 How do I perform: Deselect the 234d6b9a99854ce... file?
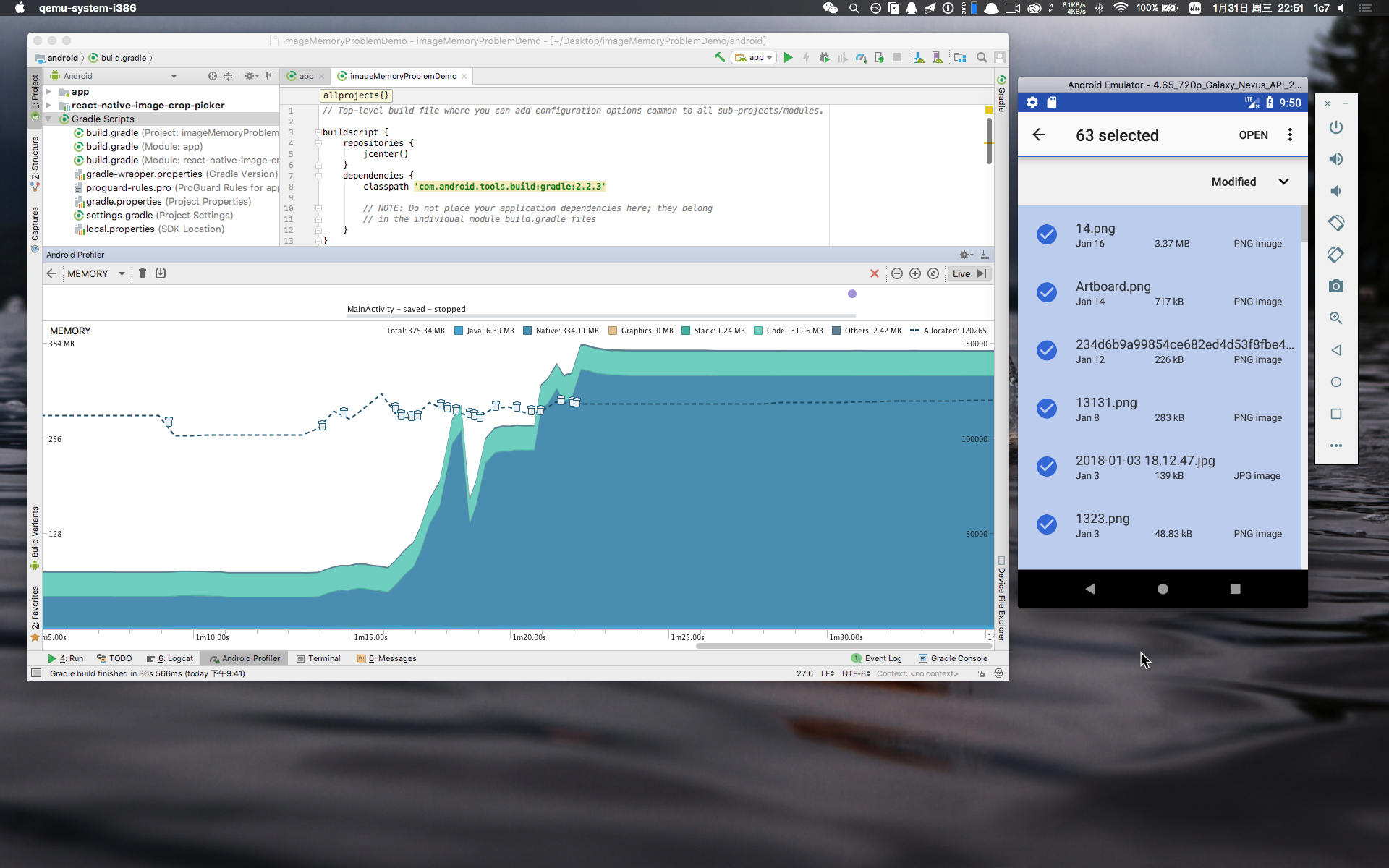click(1047, 350)
